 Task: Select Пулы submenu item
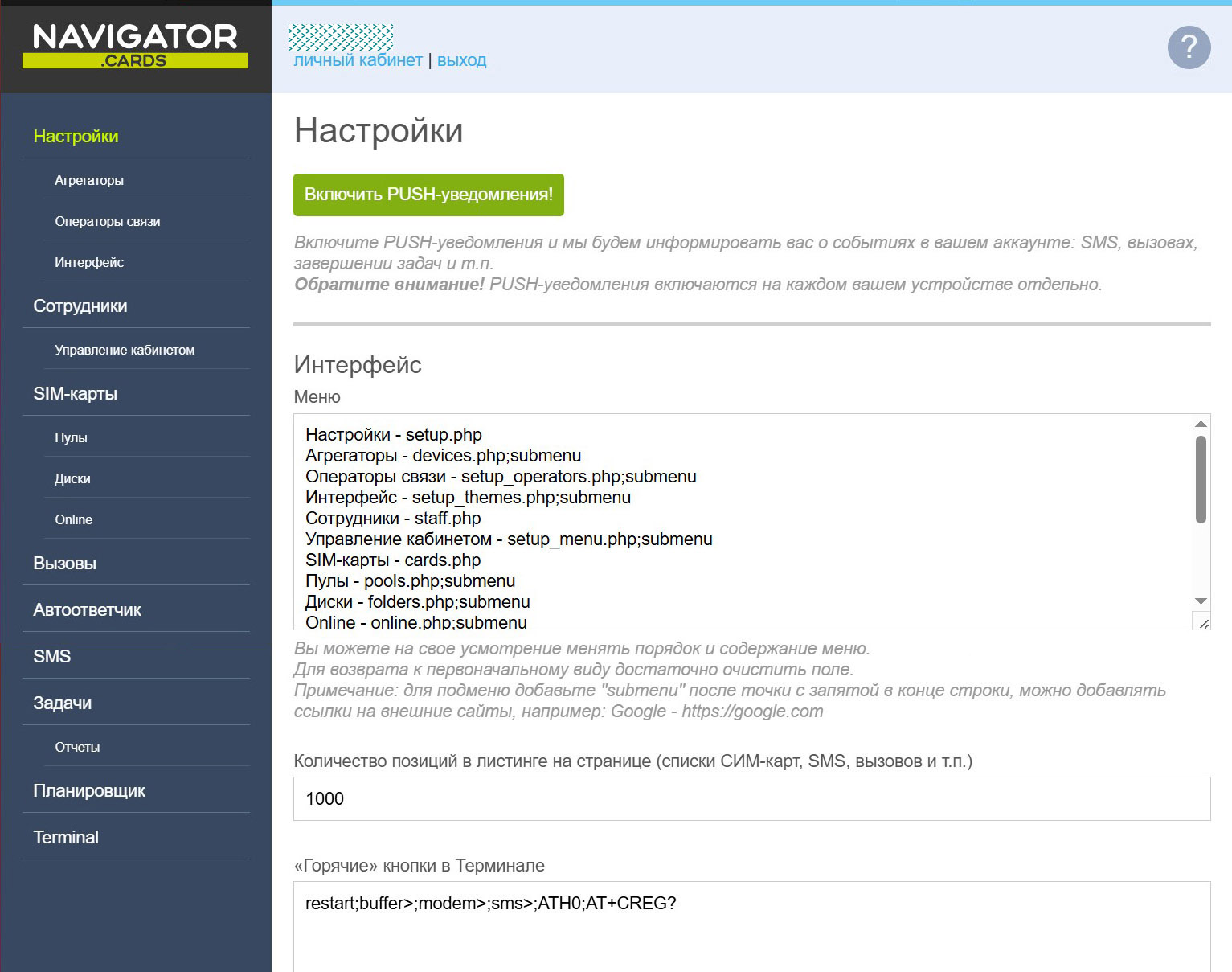(x=71, y=438)
